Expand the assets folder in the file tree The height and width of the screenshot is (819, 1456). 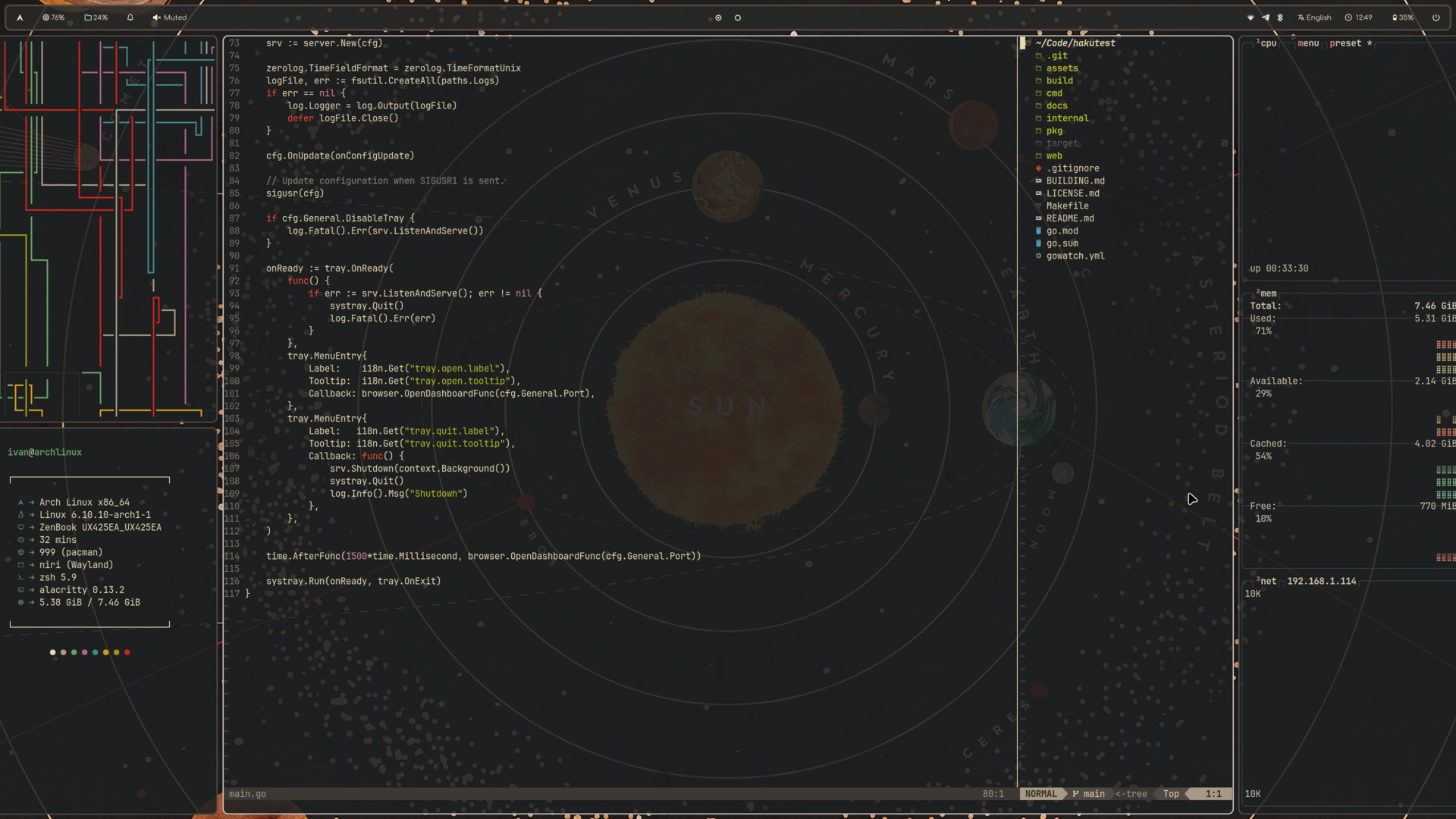click(x=1062, y=68)
